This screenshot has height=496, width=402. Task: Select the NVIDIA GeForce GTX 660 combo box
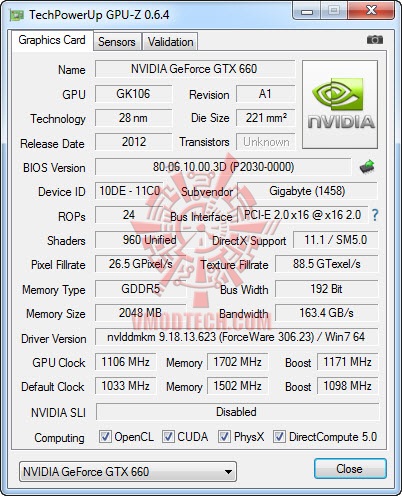128,472
